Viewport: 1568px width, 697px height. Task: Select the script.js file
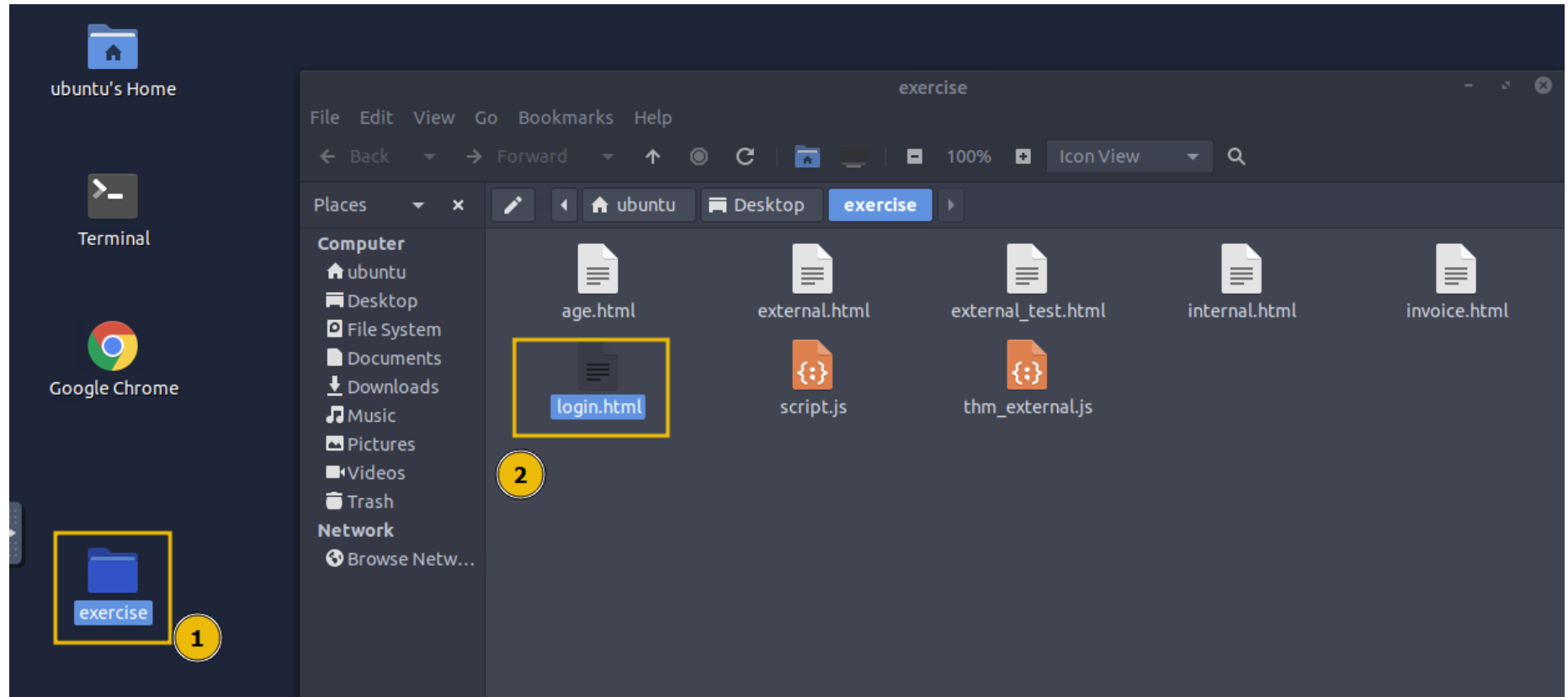(813, 380)
